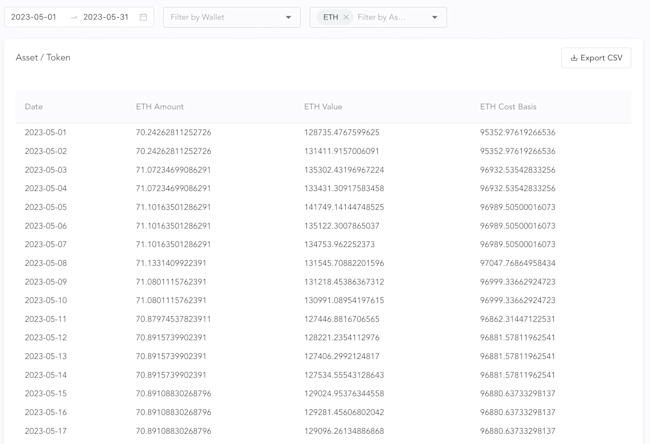Export the table as CSV
The height and width of the screenshot is (444, 650).
tap(596, 58)
